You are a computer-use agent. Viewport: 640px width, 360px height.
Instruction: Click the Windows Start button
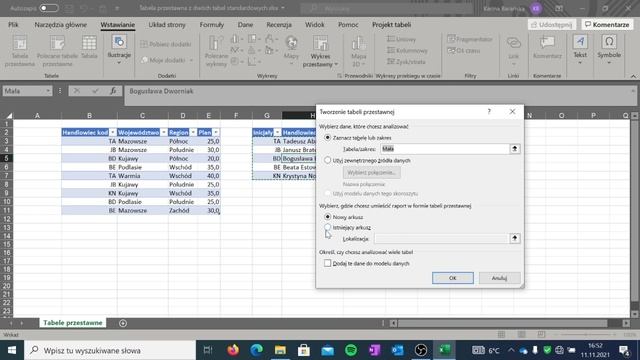pos(12,350)
